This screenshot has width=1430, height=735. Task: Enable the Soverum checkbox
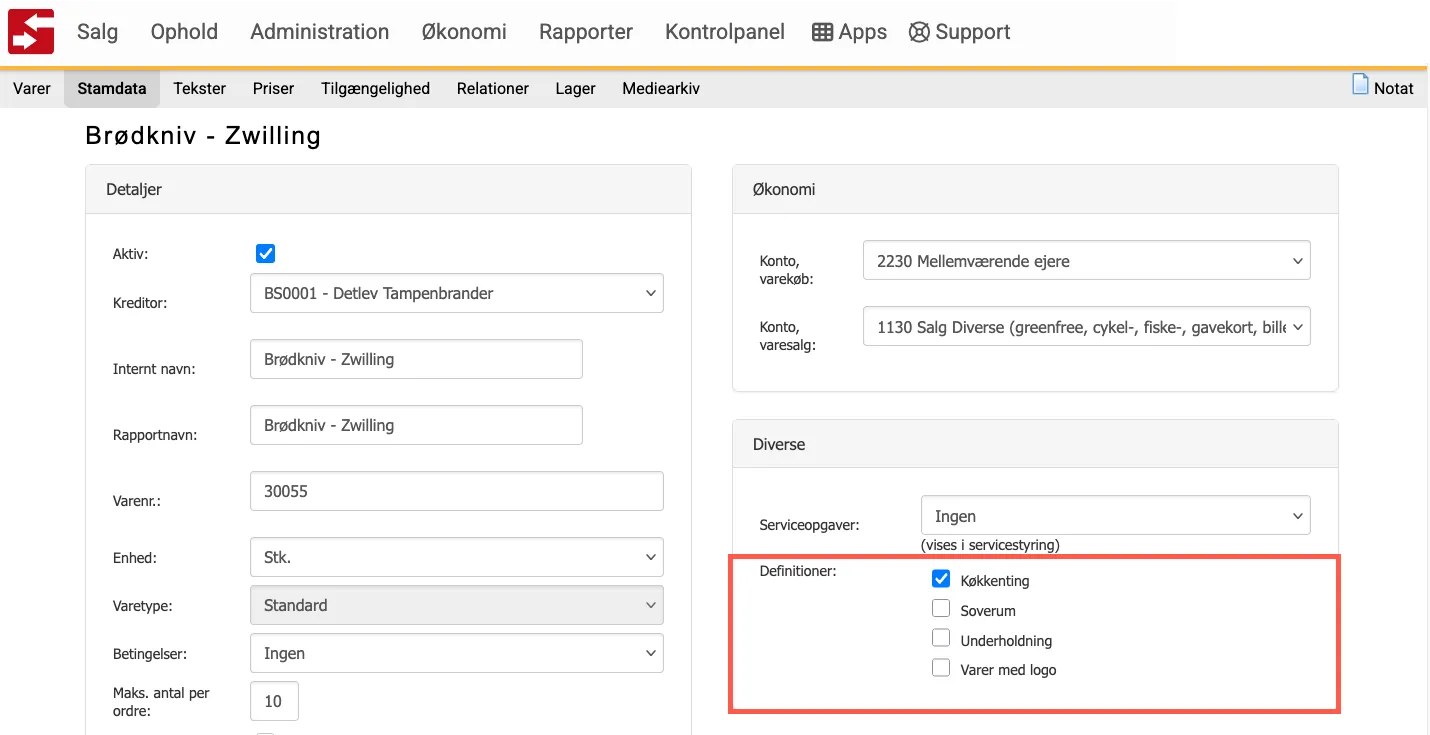pyautogui.click(x=940, y=609)
